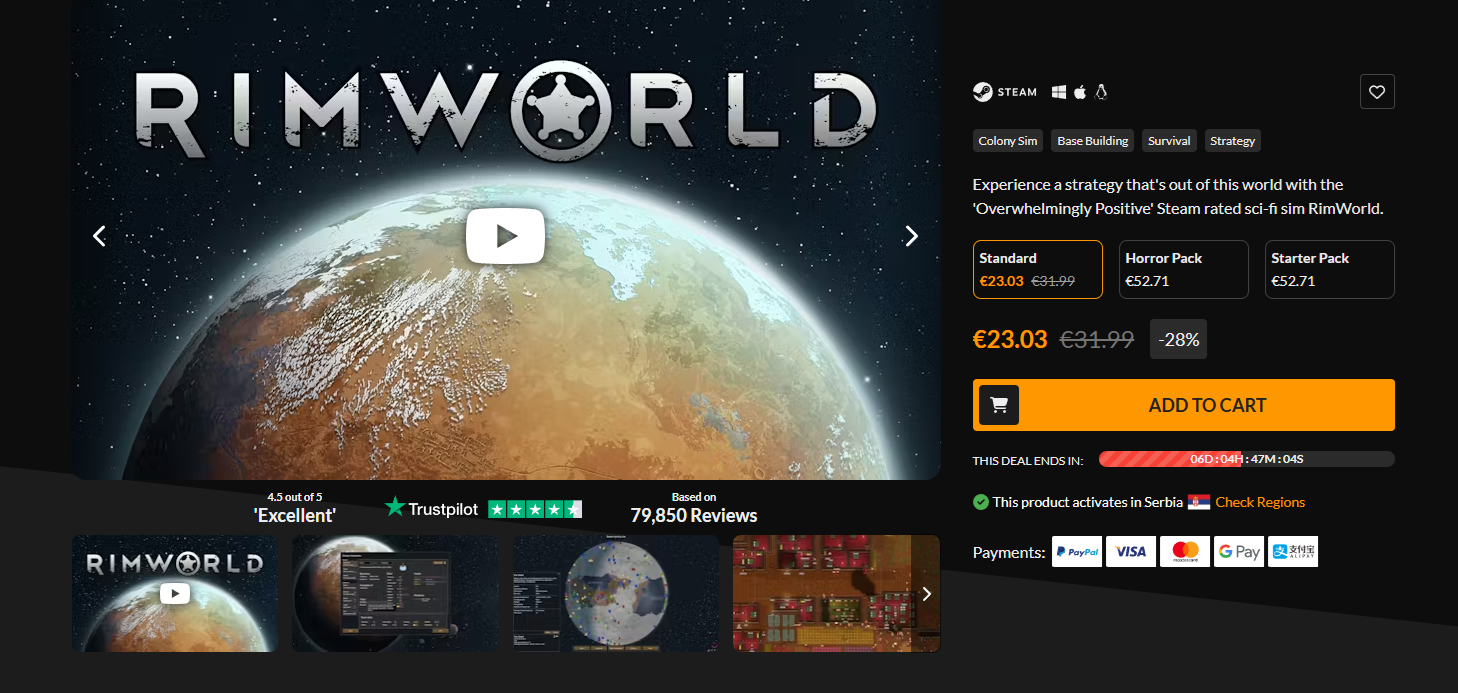
Task: Advance the thumbnail strip with the right arrow
Action: point(926,594)
